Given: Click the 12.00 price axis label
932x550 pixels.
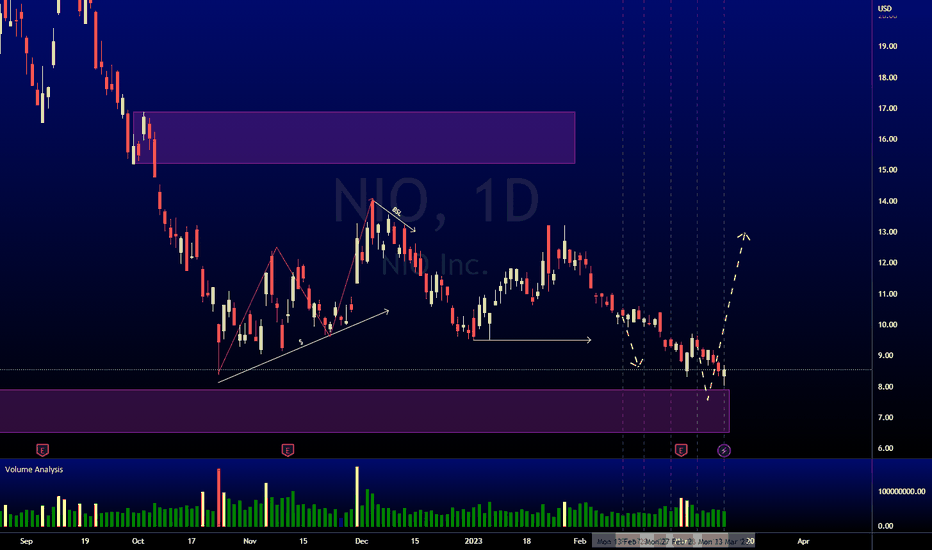Looking at the screenshot, I should (x=887, y=263).
